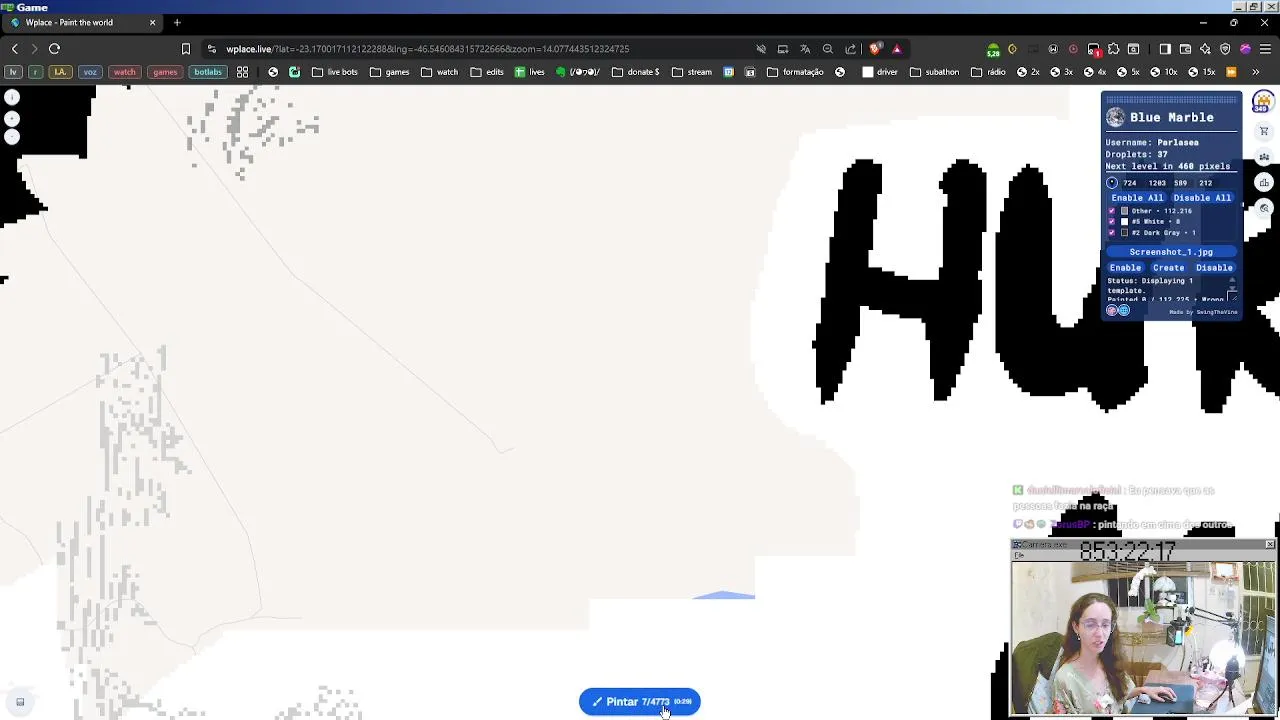Click the Brave Shields lion icon
Image resolution: width=1280 pixels, height=720 pixels.
(x=876, y=49)
